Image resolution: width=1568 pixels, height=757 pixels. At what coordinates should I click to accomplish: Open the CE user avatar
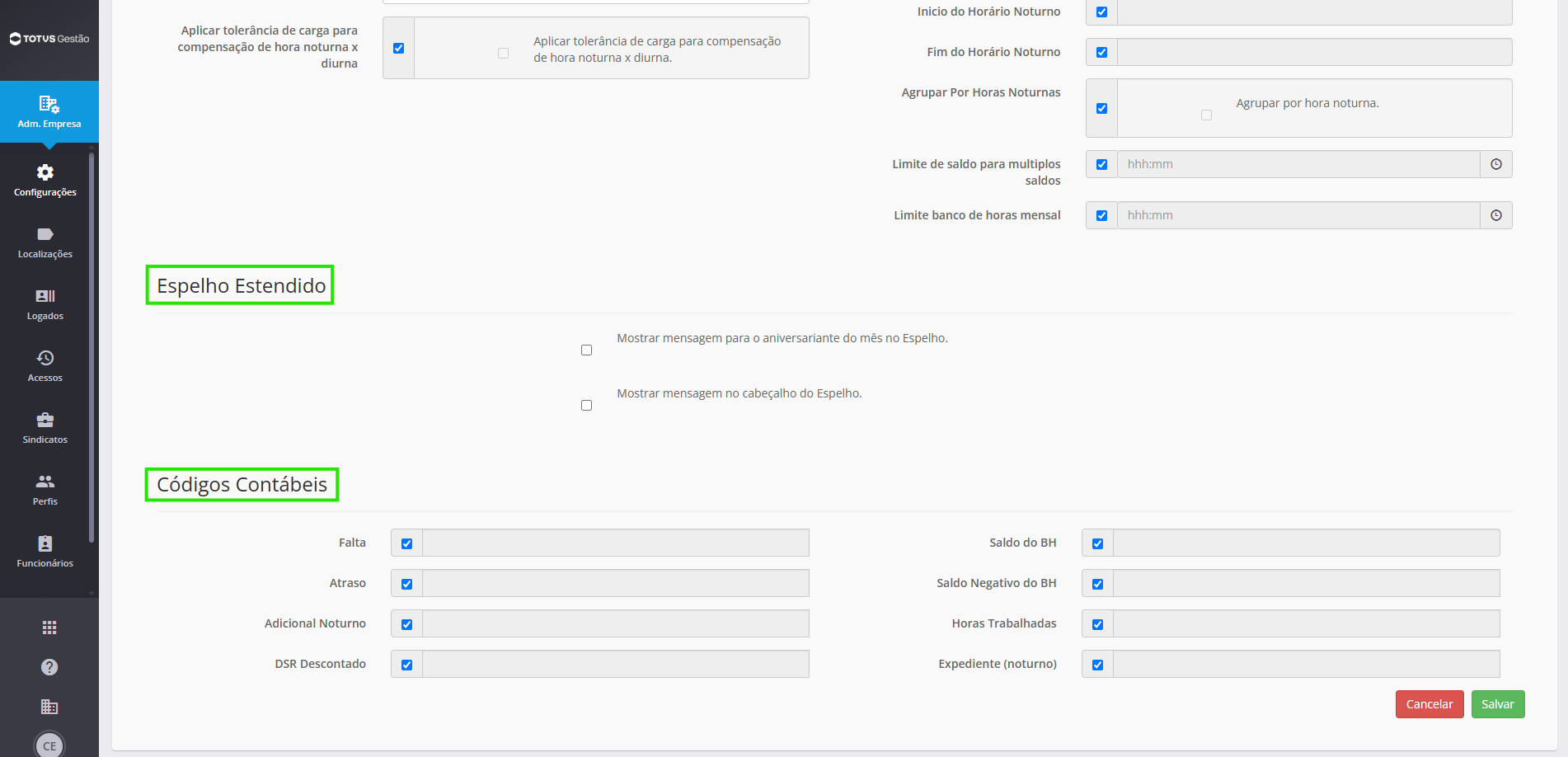coord(49,745)
